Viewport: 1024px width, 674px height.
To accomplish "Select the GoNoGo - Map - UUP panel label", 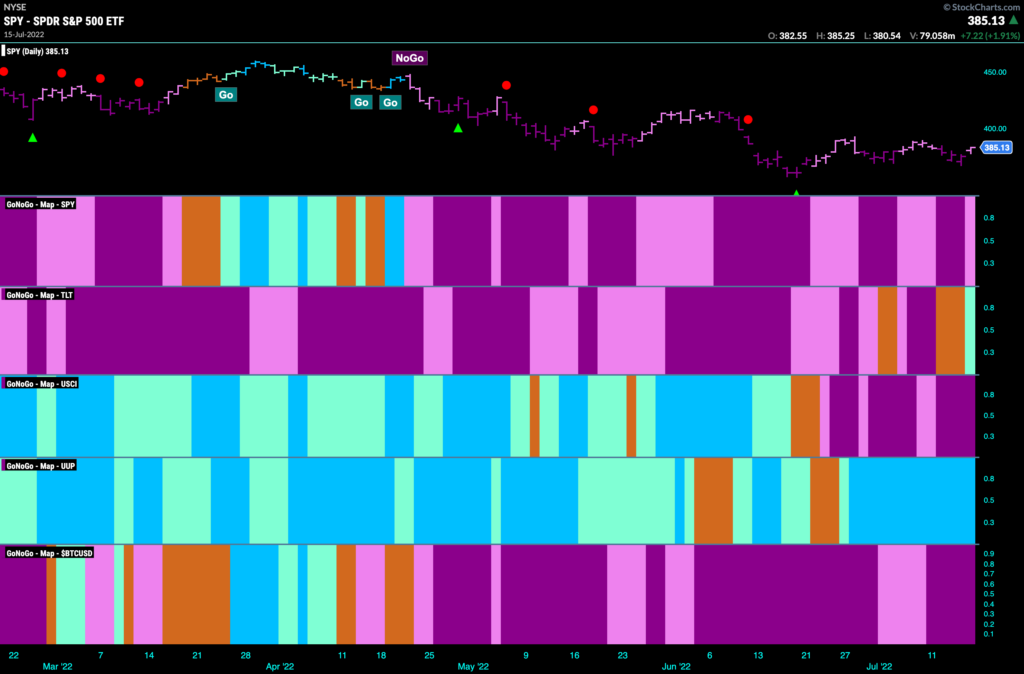I will coord(40,466).
